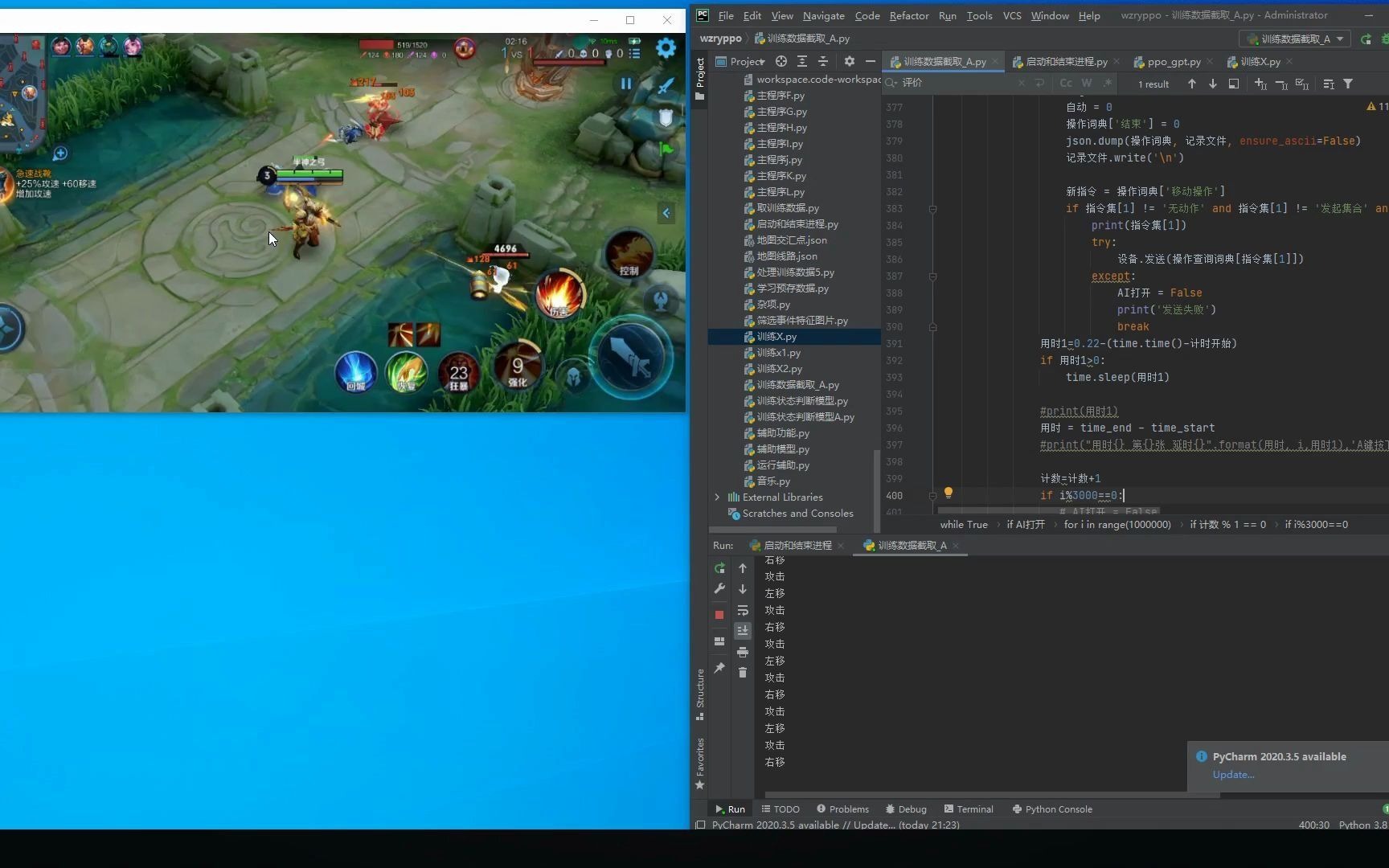Screen dimensions: 1389x868
Task: Click the restore layout icon in the Run panel
Action: point(719,641)
